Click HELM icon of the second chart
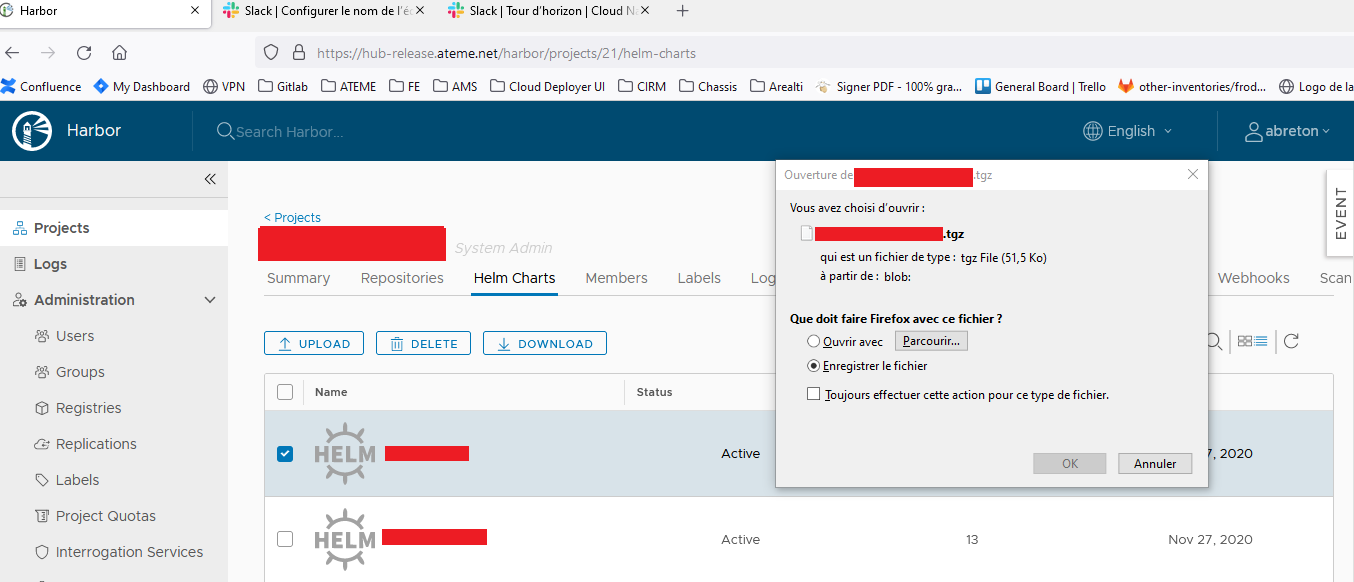 345,539
